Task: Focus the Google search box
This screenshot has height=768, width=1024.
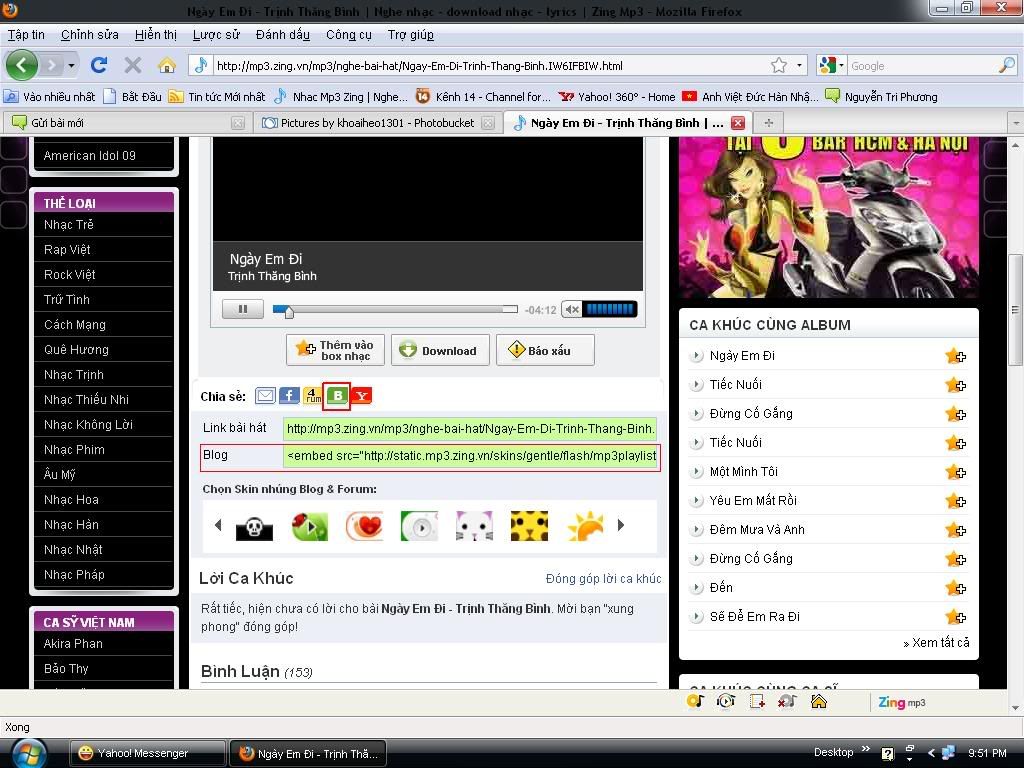Action: 922,65
